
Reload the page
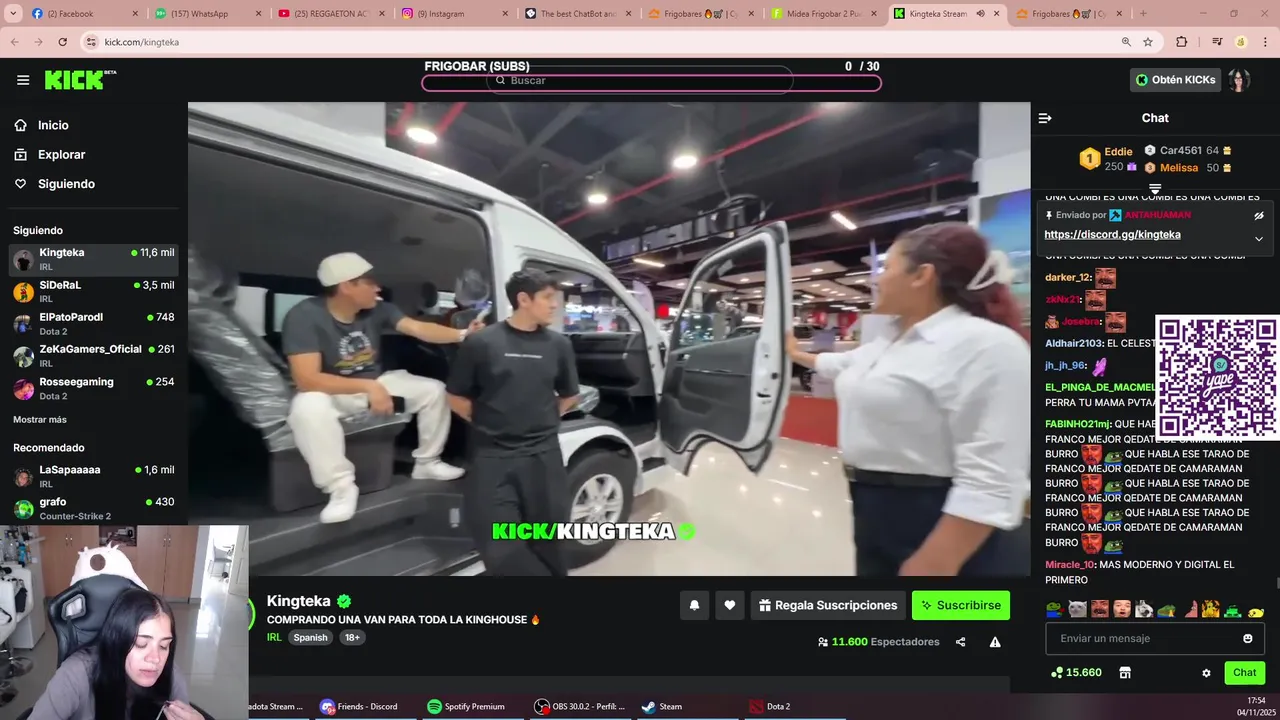point(62,42)
